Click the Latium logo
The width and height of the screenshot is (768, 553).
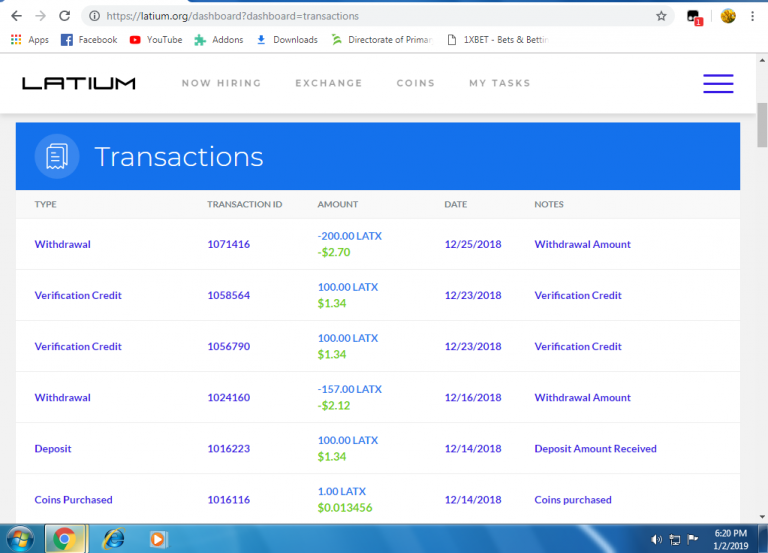pyautogui.click(x=79, y=83)
